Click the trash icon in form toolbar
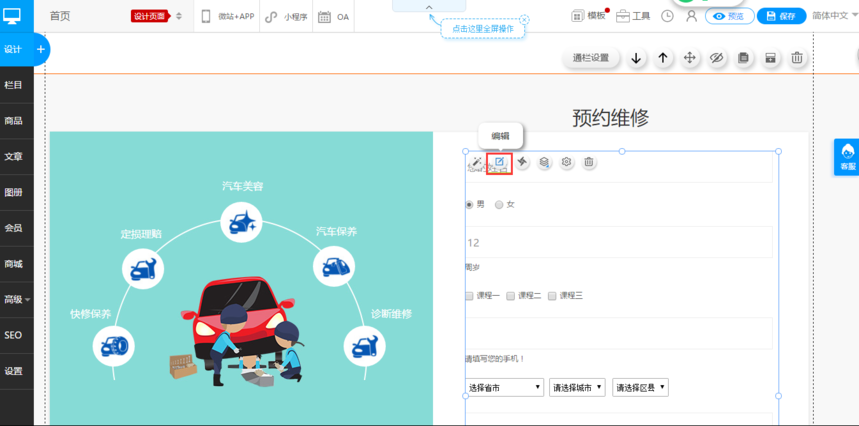The image size is (859, 426). coord(589,162)
